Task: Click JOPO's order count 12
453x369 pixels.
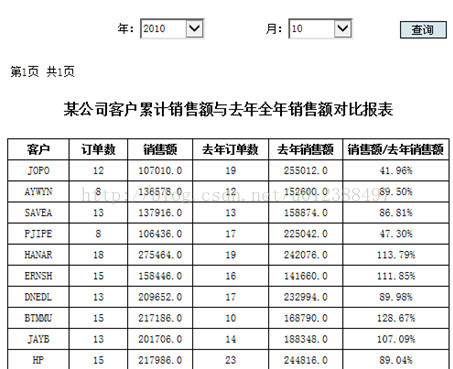Action: [98, 171]
